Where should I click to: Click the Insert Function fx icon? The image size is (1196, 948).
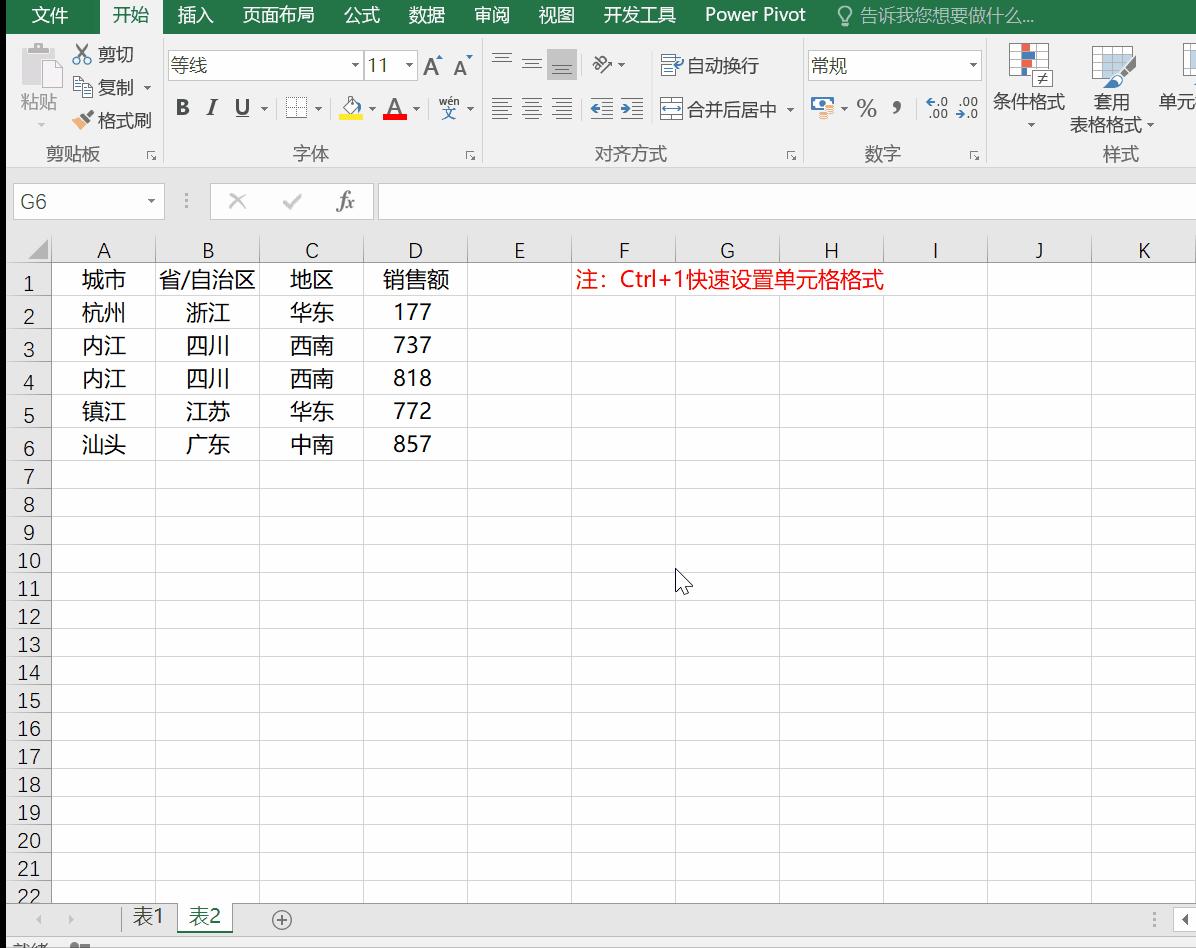pos(346,201)
